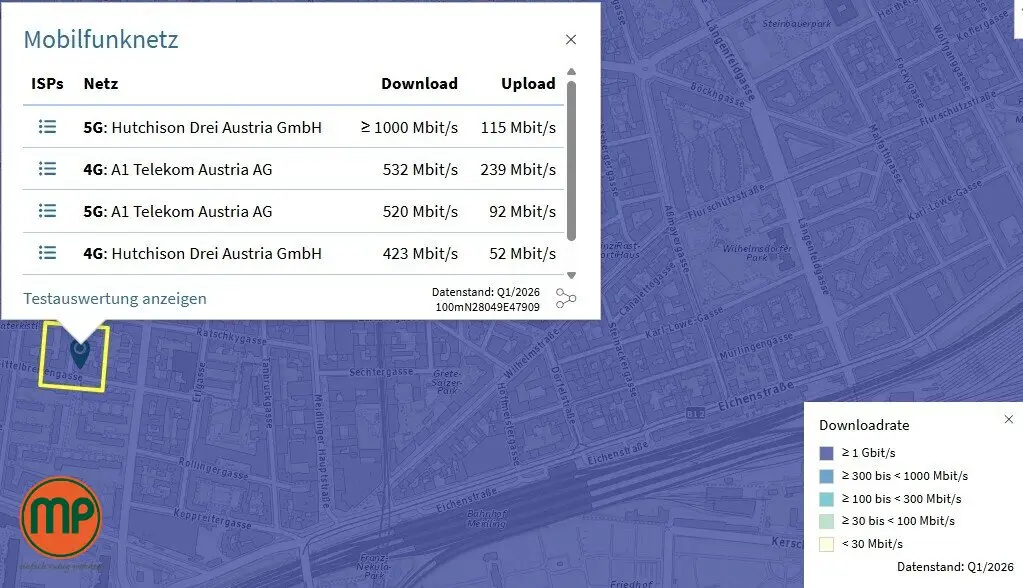The width and height of the screenshot is (1023, 588).
Task: Select the Download column header
Action: point(420,84)
